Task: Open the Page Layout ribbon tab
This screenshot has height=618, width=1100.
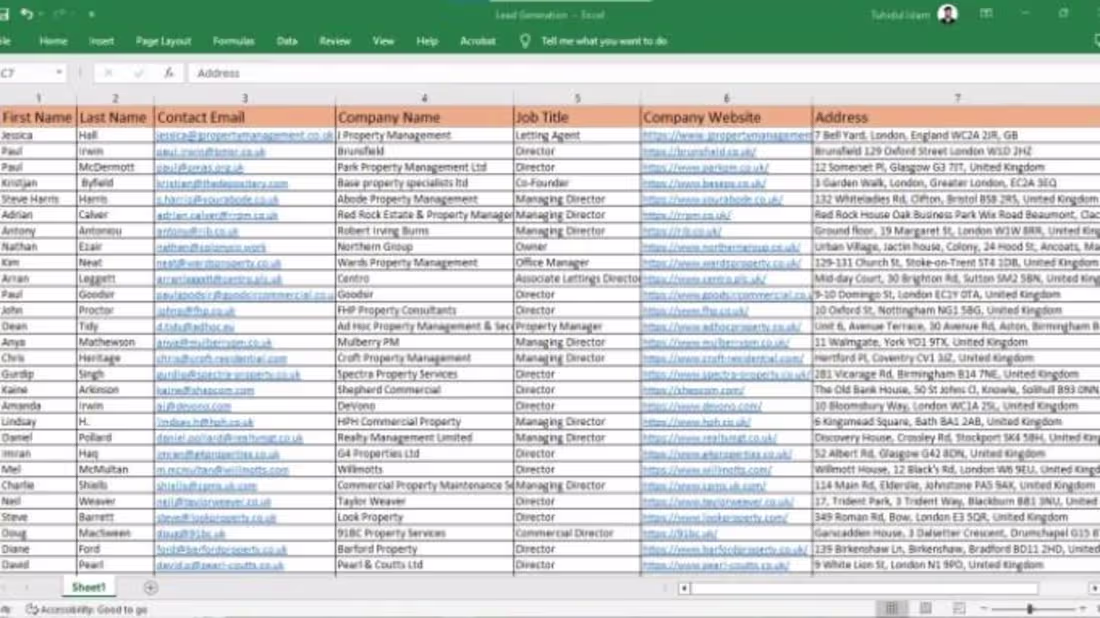Action: coord(163,41)
